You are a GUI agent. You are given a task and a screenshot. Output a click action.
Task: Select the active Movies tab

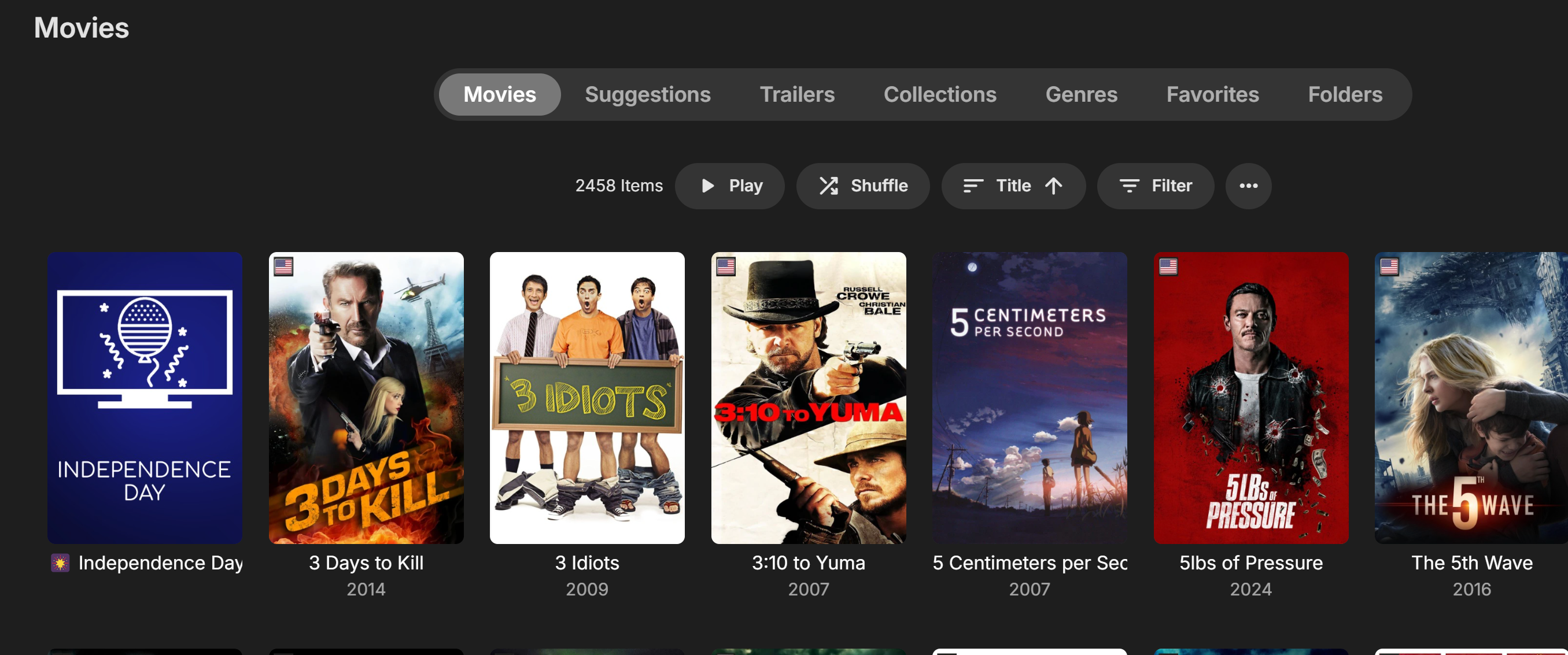(x=500, y=94)
